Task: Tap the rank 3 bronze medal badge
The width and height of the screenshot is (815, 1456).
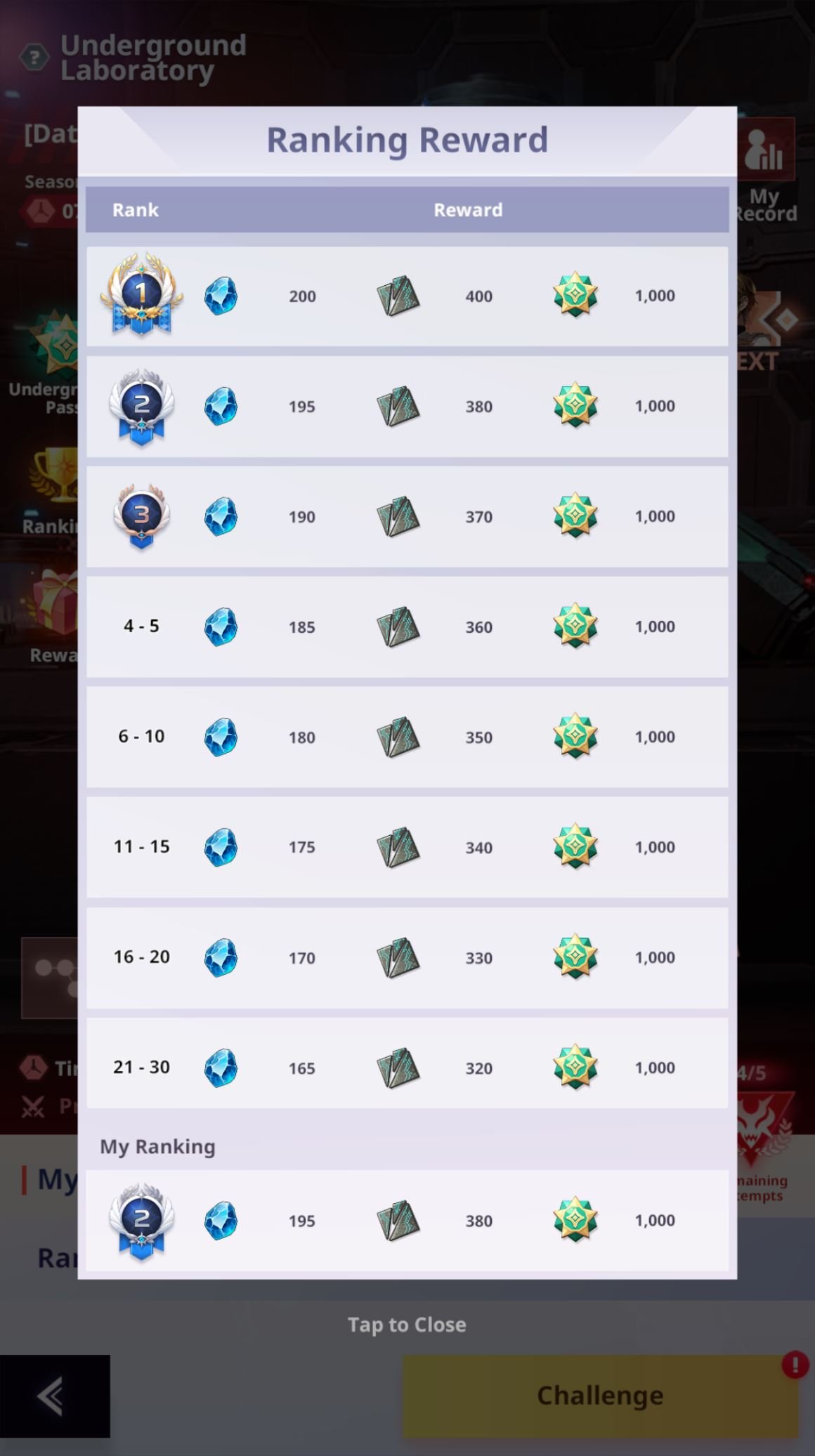Action: click(x=141, y=516)
